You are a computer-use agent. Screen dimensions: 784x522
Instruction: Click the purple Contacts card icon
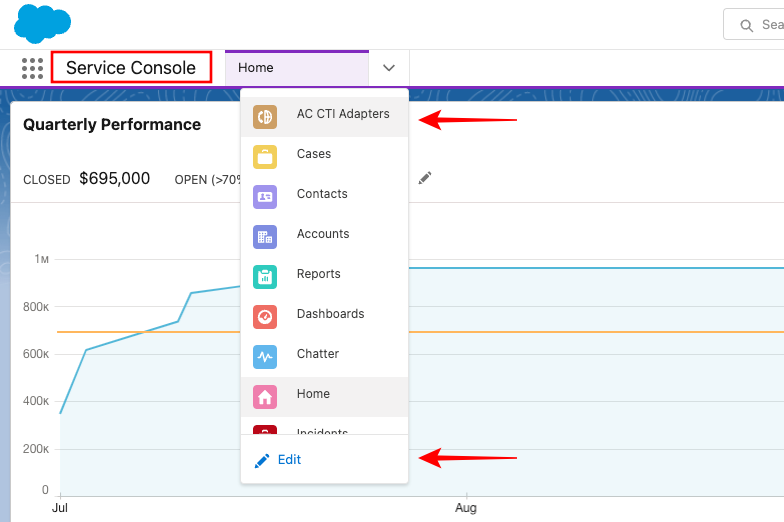click(x=265, y=197)
